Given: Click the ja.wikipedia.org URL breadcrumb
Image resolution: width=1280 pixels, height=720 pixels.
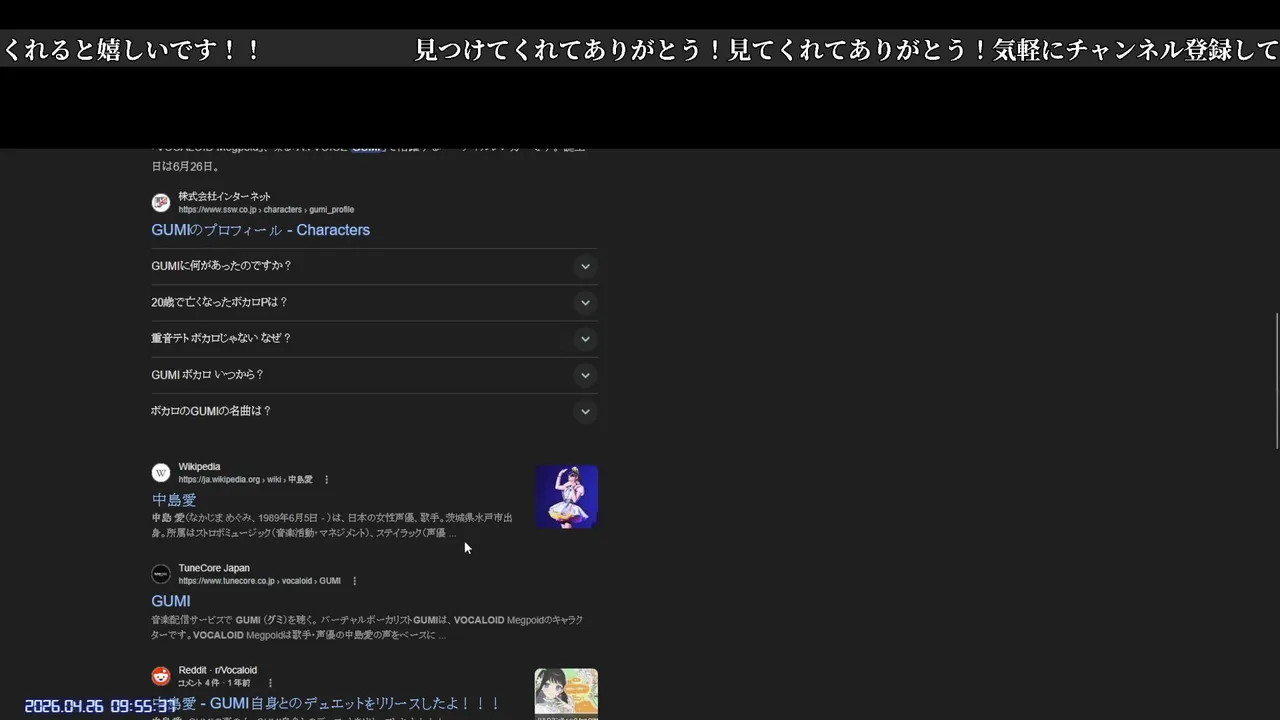Looking at the screenshot, I should point(246,480).
